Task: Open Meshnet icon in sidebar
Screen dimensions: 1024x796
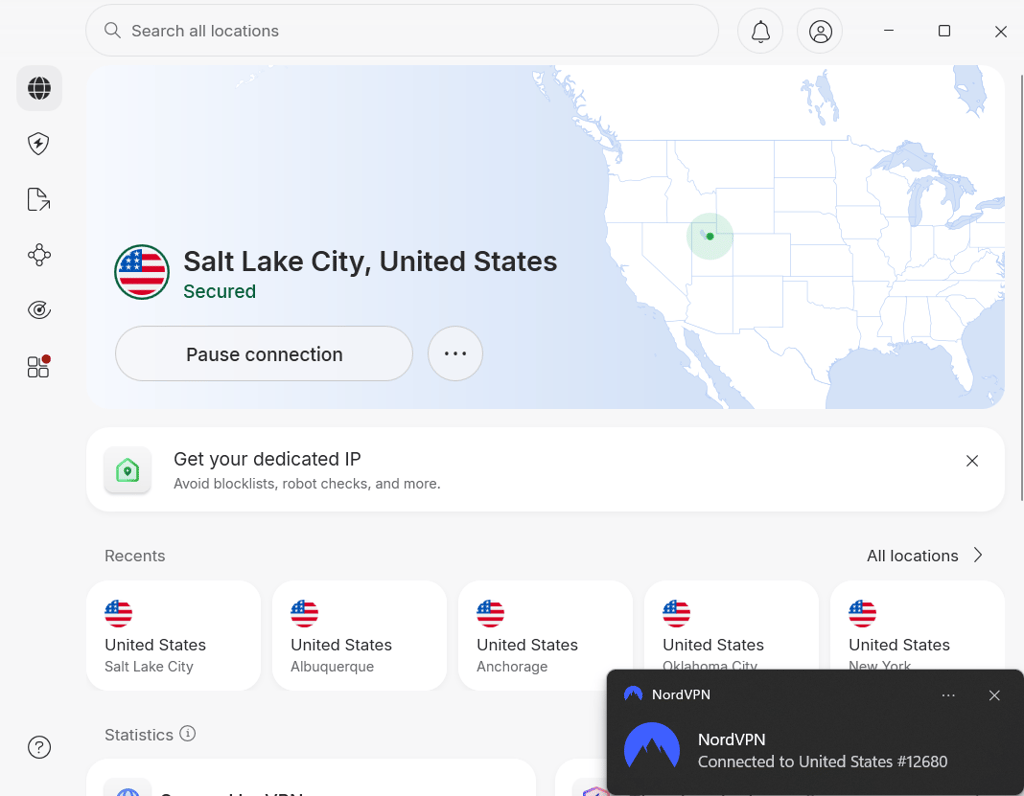Action: 39,255
